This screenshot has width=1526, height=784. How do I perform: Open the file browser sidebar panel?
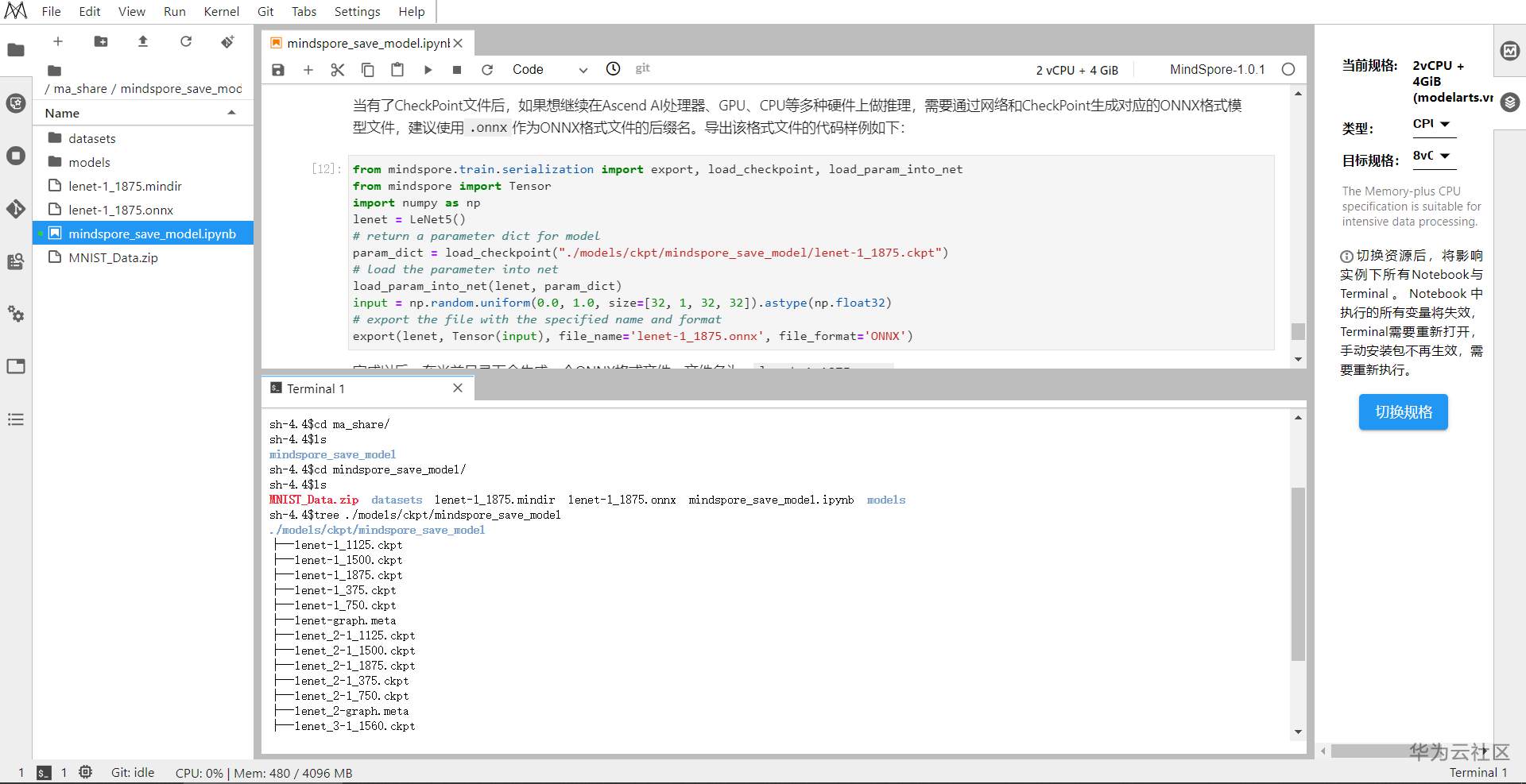(x=16, y=50)
